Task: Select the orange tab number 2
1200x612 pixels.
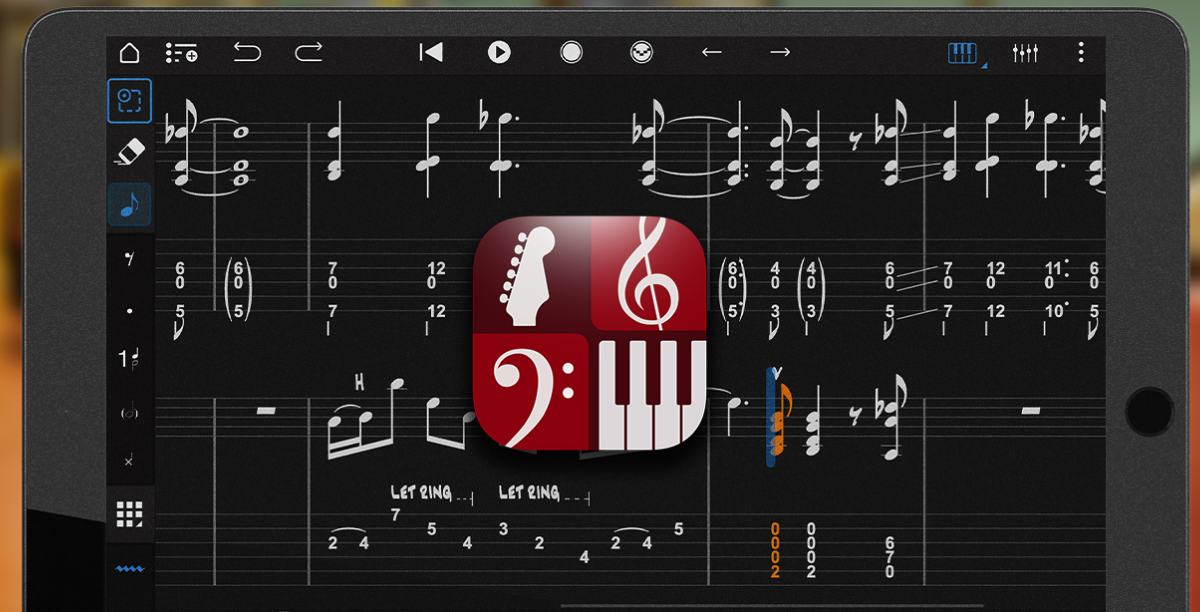Action: tap(775, 572)
